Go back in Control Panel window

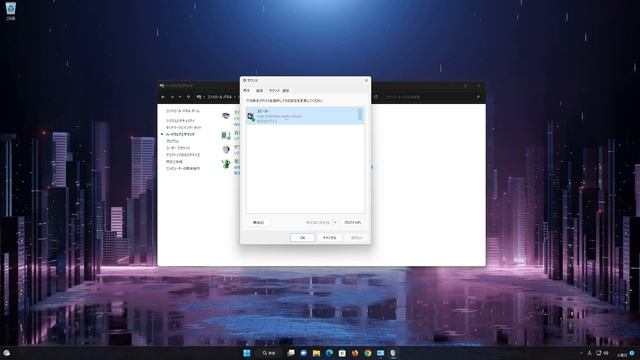point(163,97)
